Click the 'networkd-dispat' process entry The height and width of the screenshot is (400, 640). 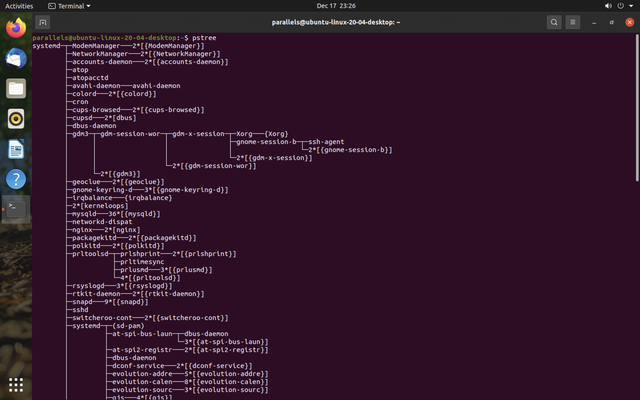pos(102,222)
